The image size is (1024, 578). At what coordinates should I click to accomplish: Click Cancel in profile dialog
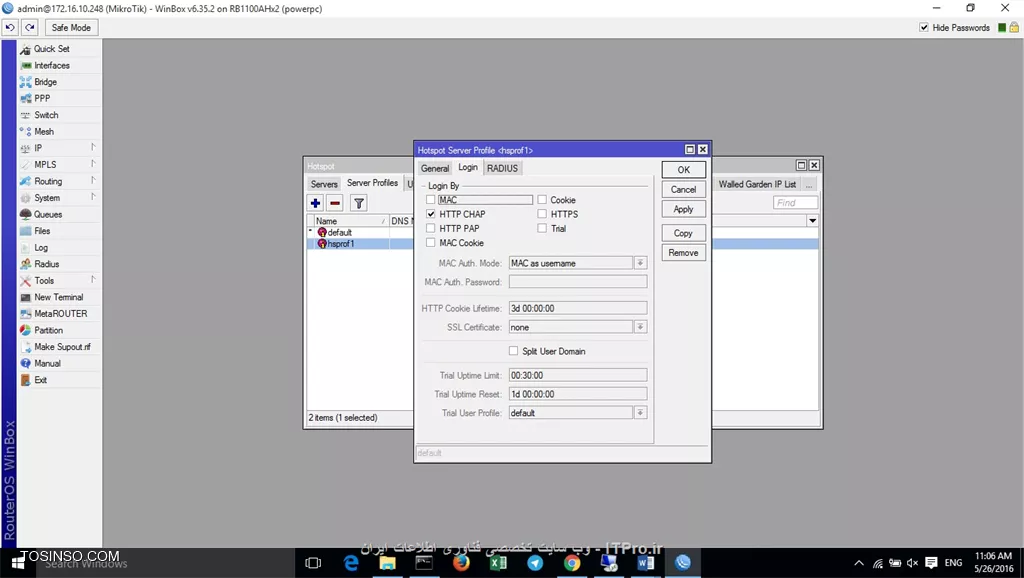[683, 189]
